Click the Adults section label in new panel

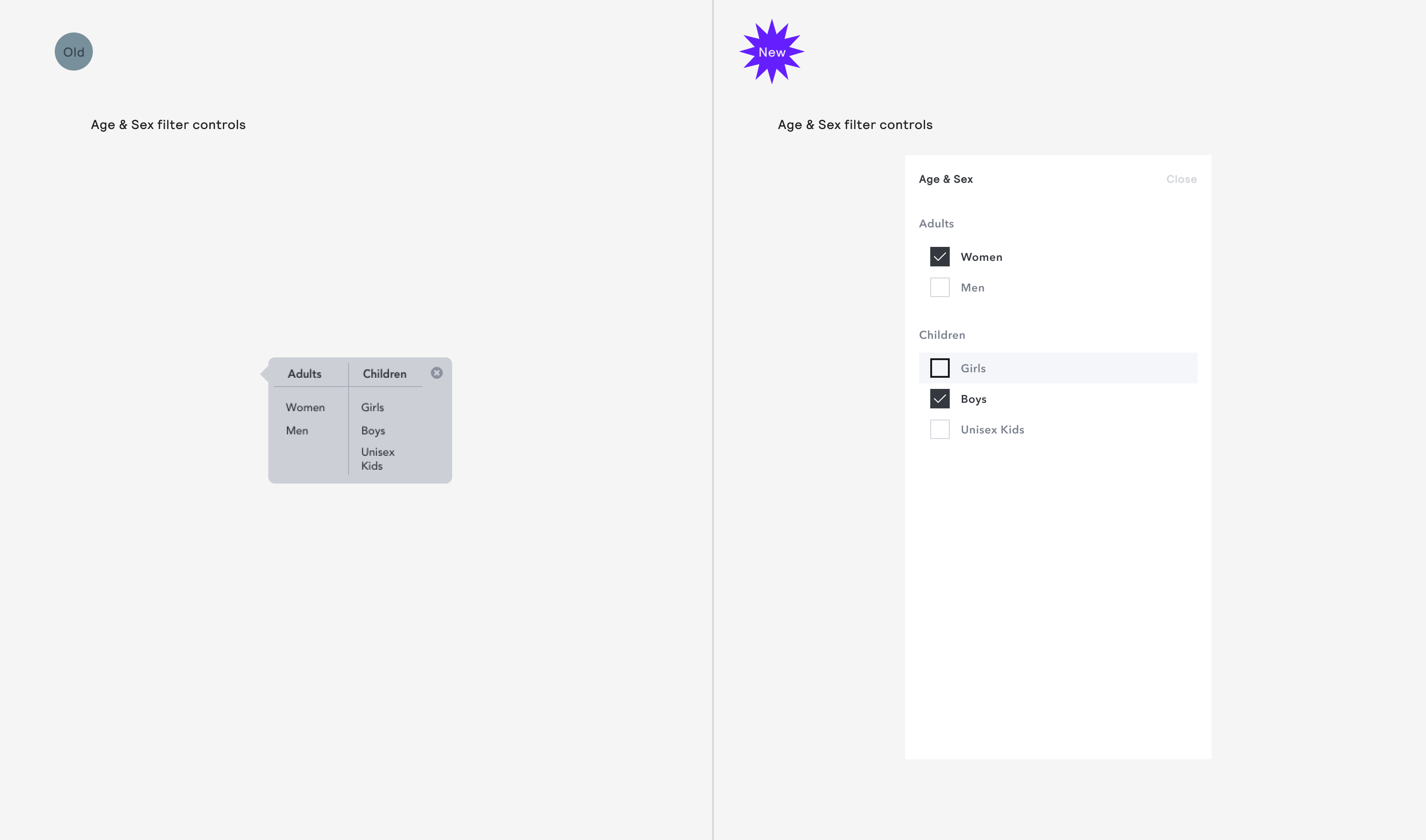coord(936,224)
